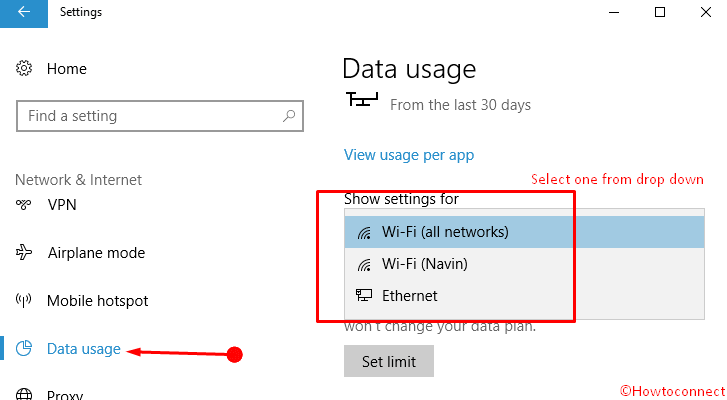Open the Airplane mode page

point(96,253)
